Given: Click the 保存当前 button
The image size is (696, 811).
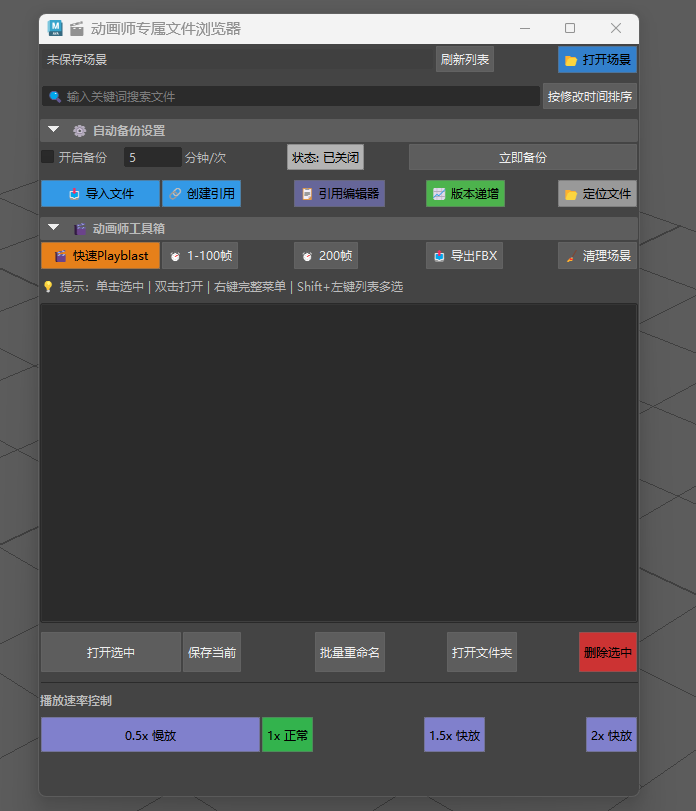Looking at the screenshot, I should [212, 652].
